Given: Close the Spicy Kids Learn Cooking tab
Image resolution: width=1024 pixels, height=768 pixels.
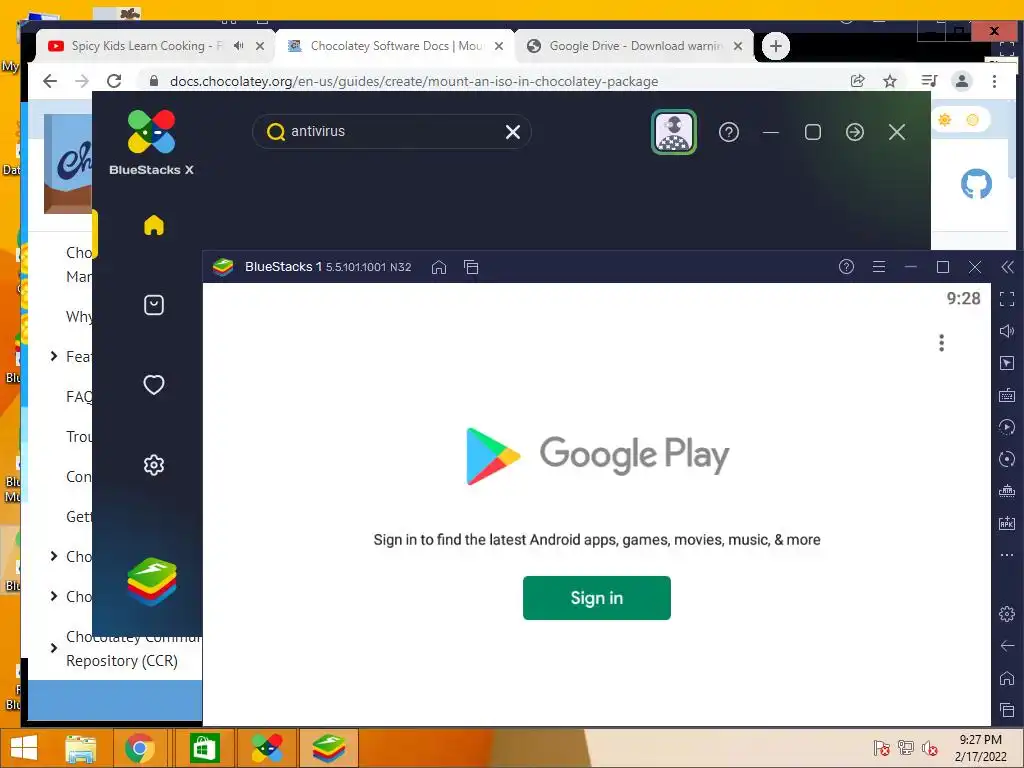Looking at the screenshot, I should point(260,46).
